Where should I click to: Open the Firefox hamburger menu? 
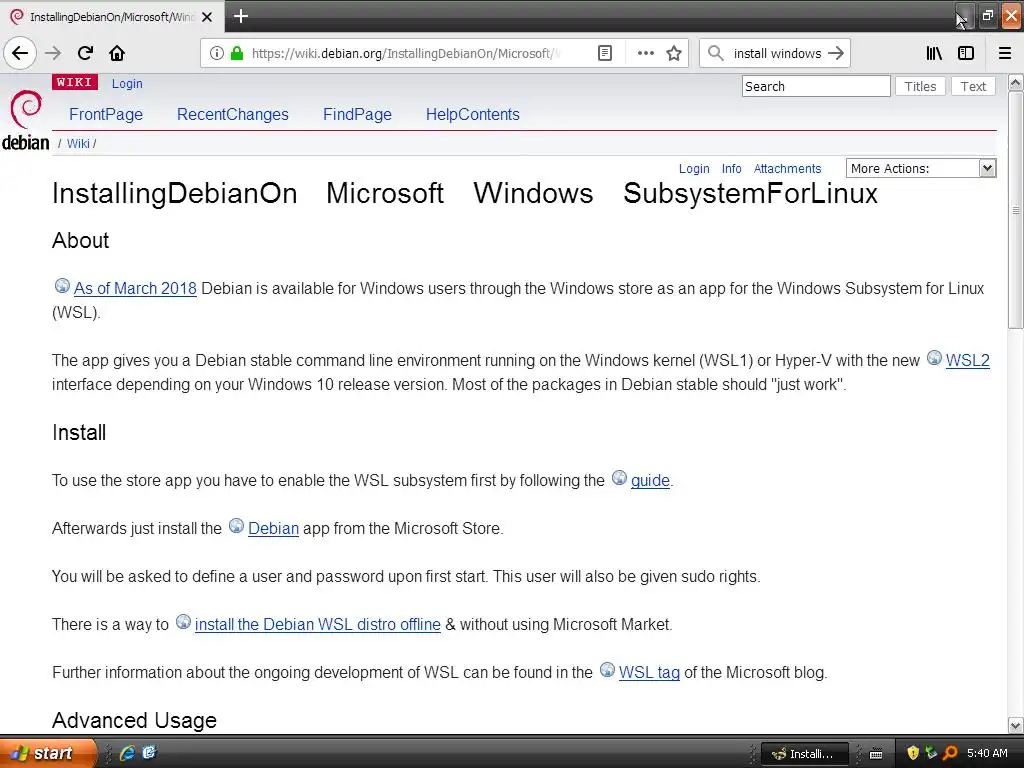1004,53
